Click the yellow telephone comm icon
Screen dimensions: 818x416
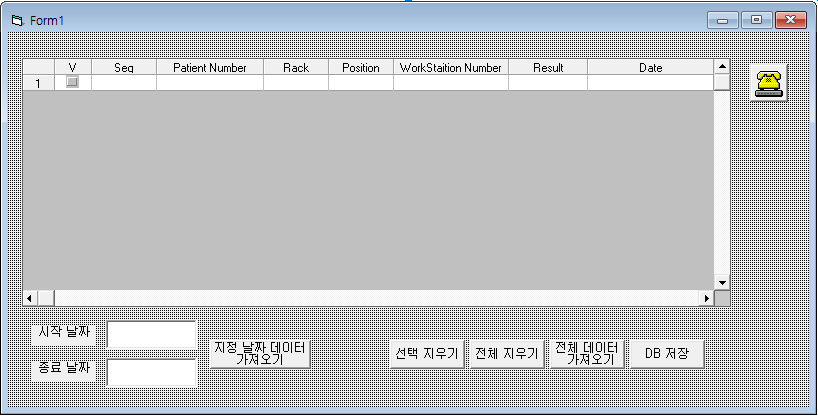pos(768,83)
